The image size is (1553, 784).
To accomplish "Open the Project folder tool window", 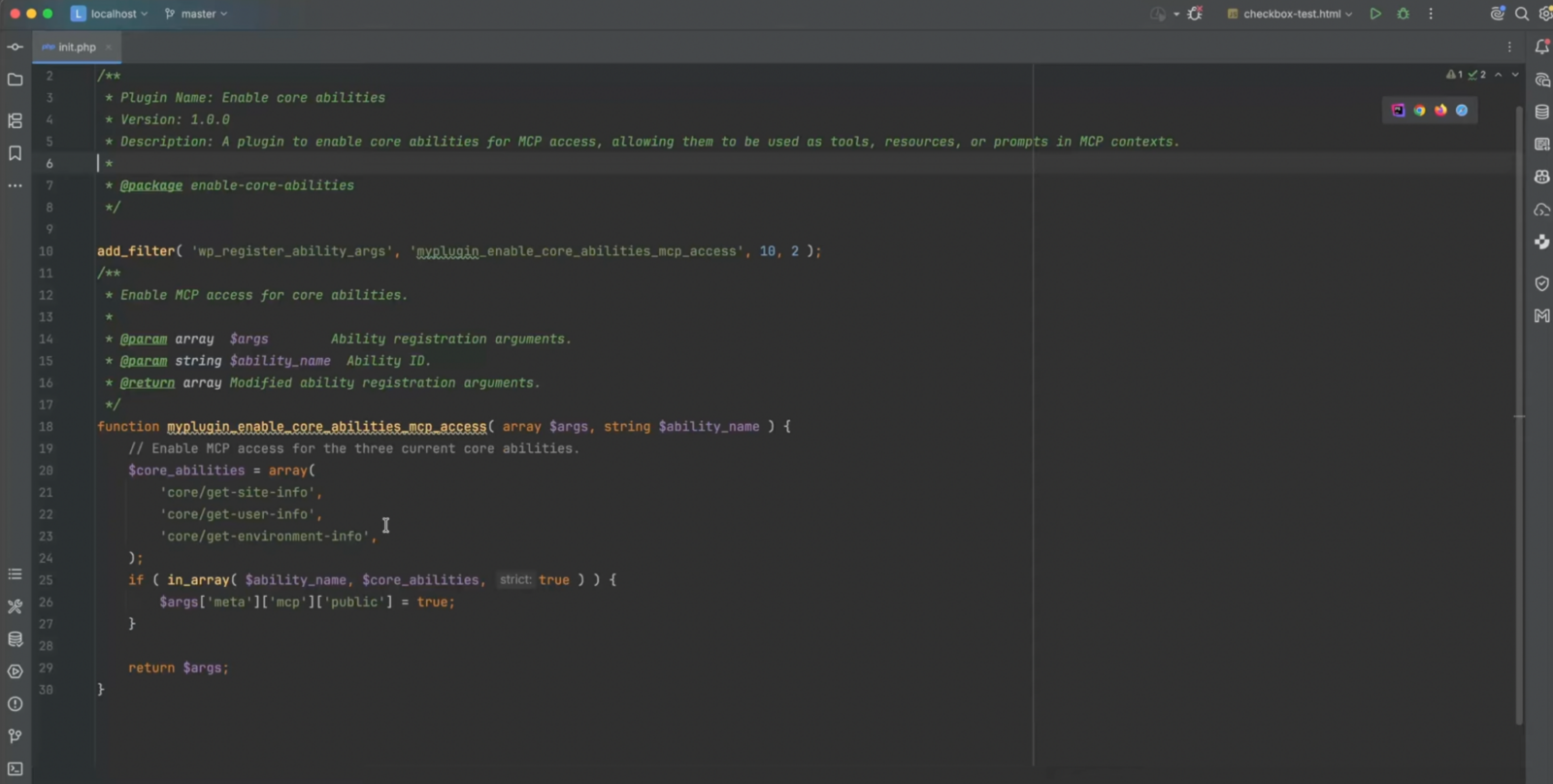I will pyautogui.click(x=15, y=80).
